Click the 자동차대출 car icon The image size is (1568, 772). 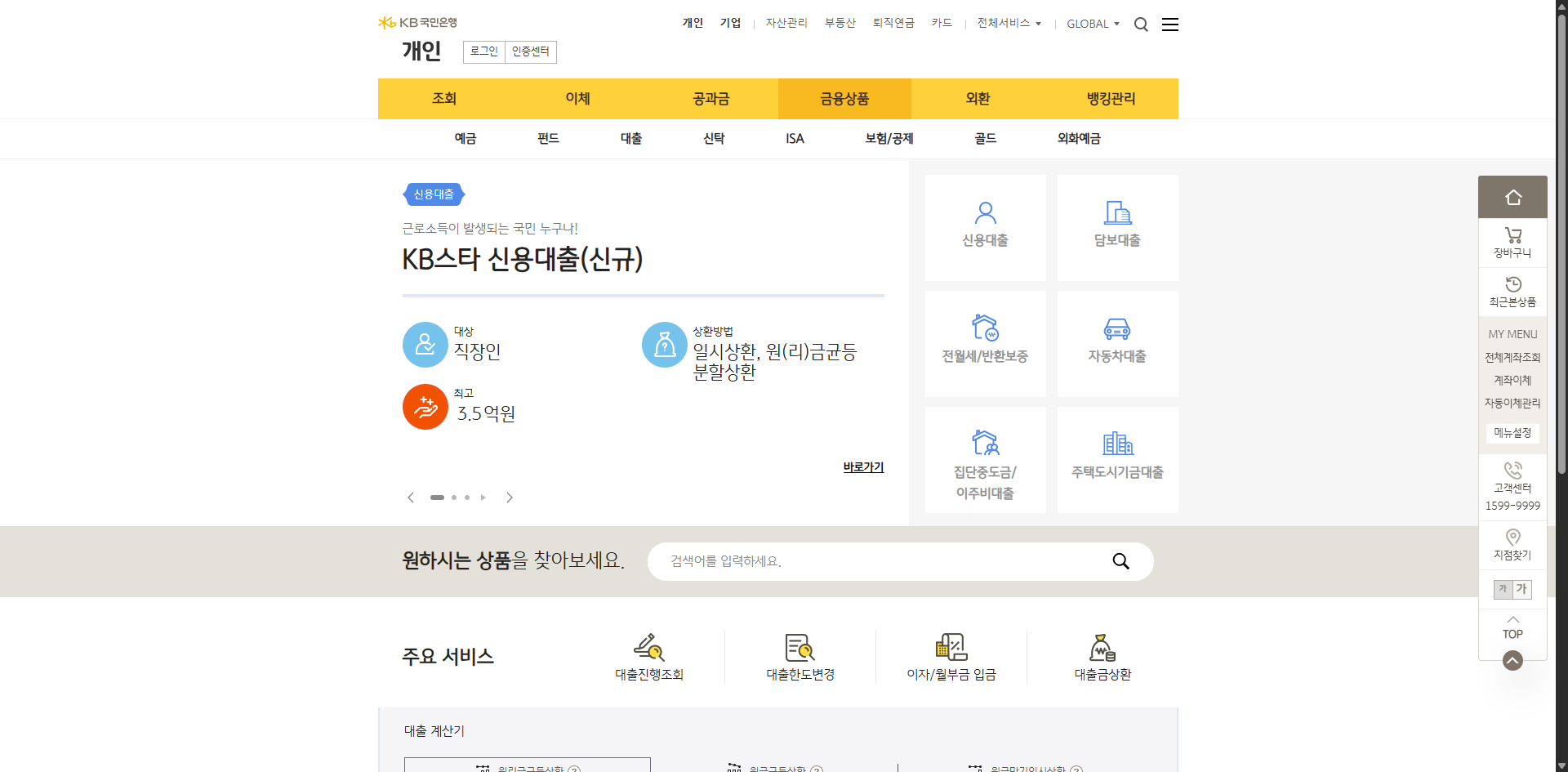1117,330
